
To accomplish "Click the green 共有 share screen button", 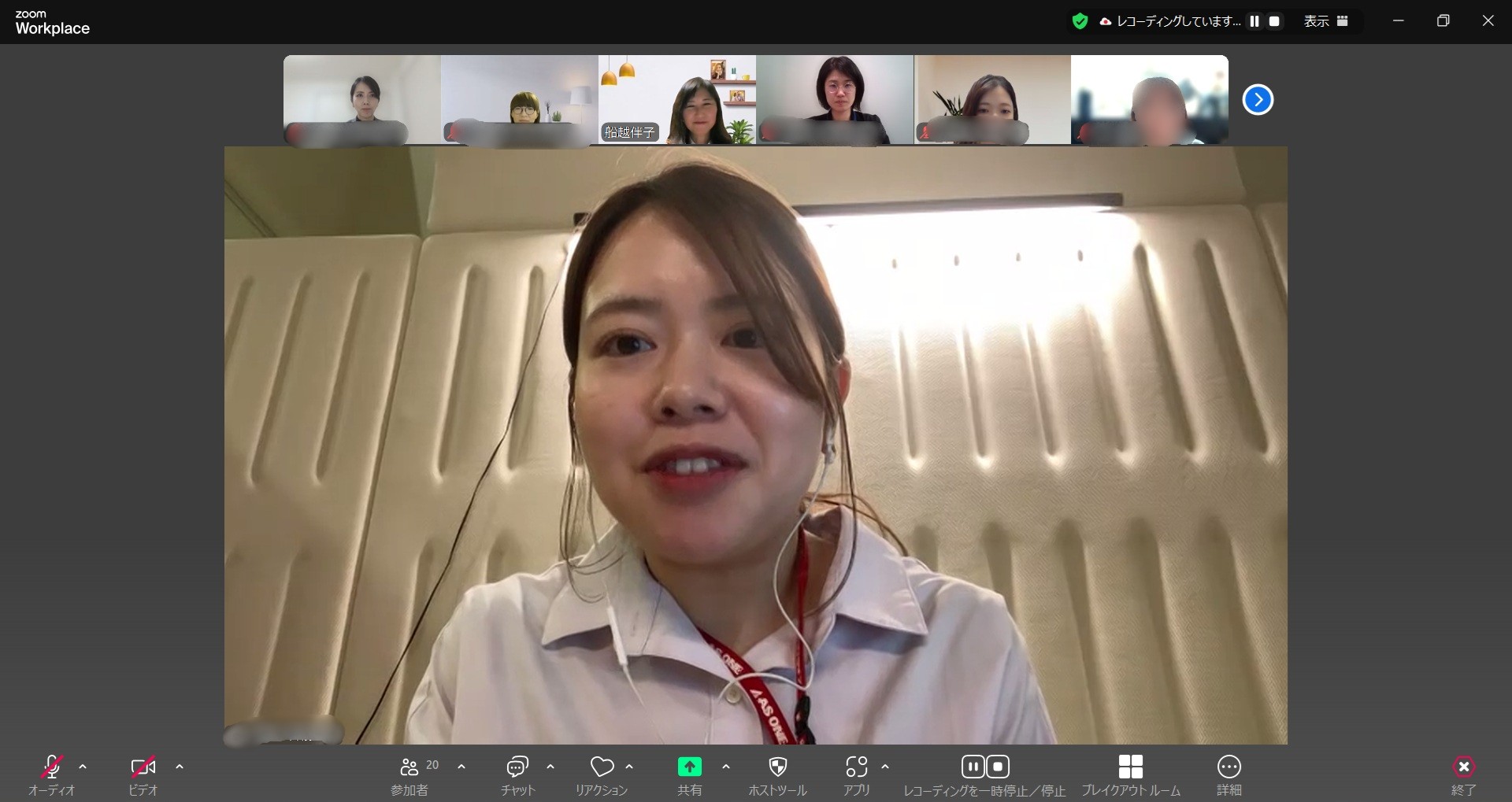I will click(x=689, y=767).
